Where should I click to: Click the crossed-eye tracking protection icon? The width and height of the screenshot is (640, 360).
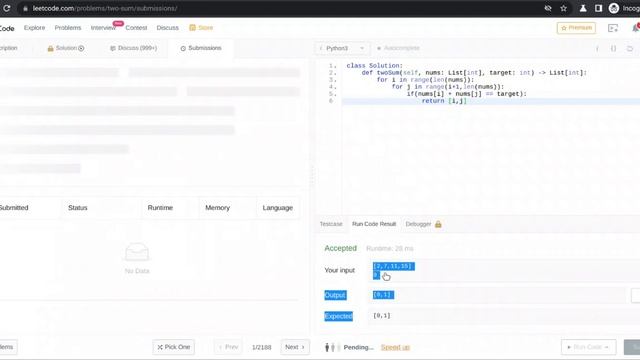[x=548, y=8]
